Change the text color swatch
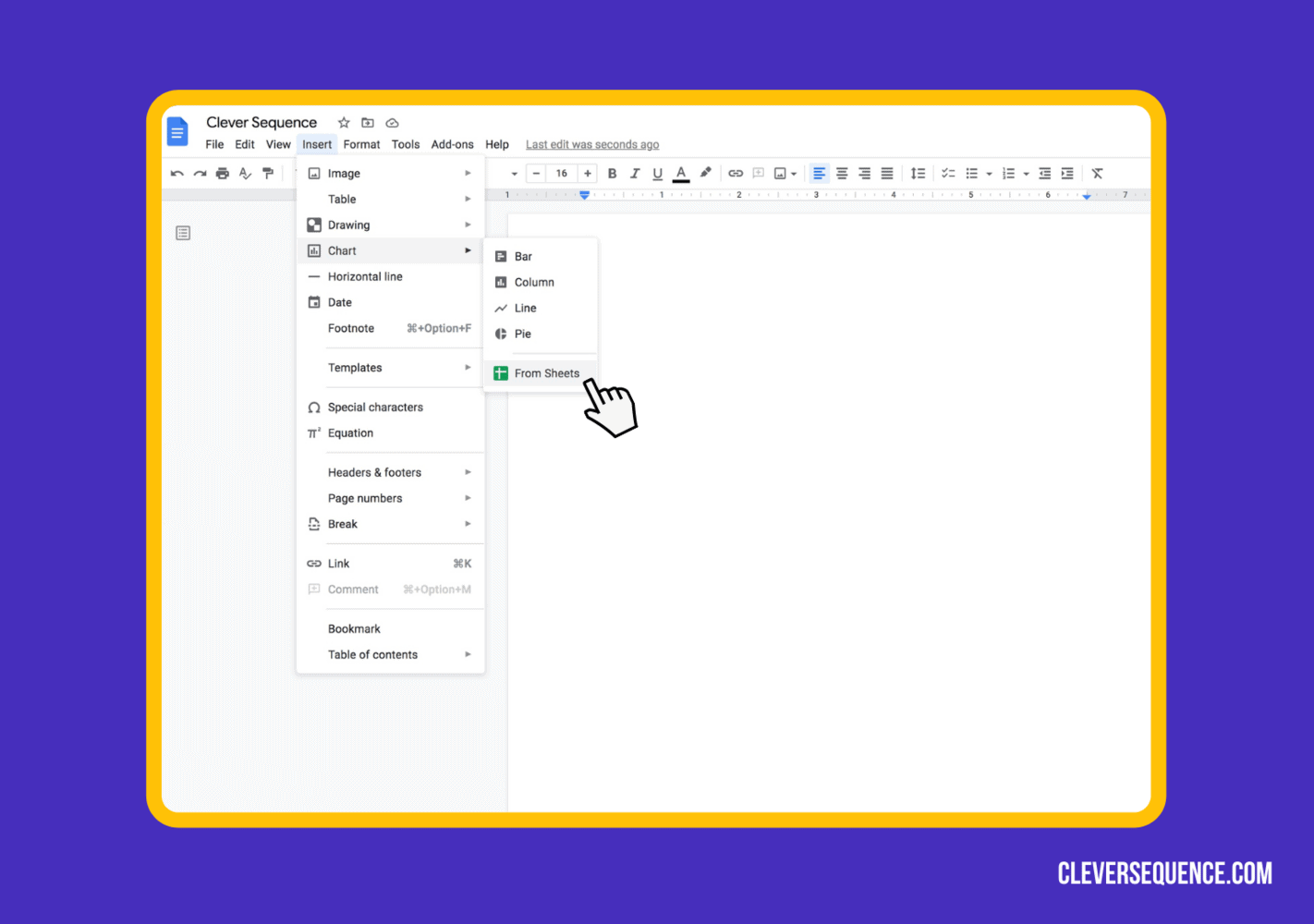Image resolution: width=1314 pixels, height=924 pixels. (681, 173)
